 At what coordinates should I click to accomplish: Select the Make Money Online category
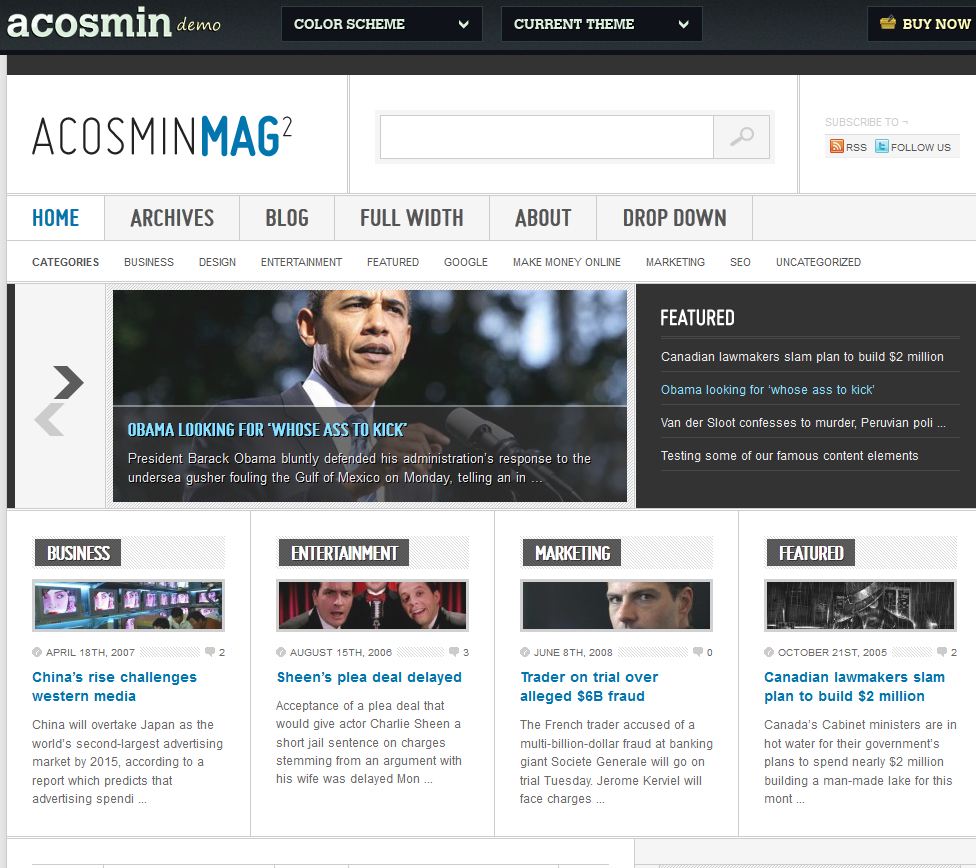tap(566, 262)
